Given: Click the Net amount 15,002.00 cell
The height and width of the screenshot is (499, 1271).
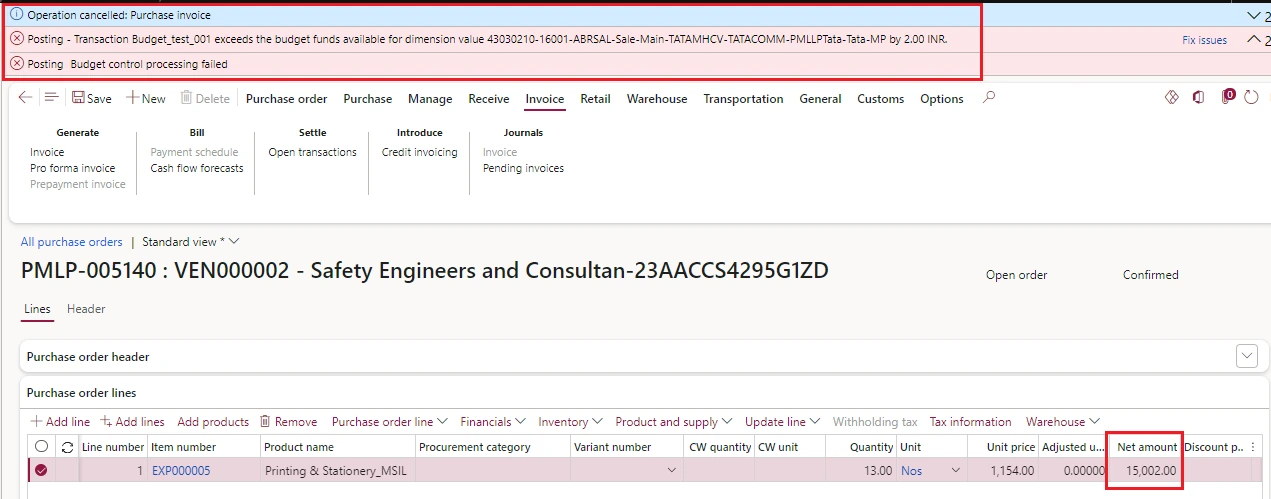Looking at the screenshot, I should [1145, 470].
